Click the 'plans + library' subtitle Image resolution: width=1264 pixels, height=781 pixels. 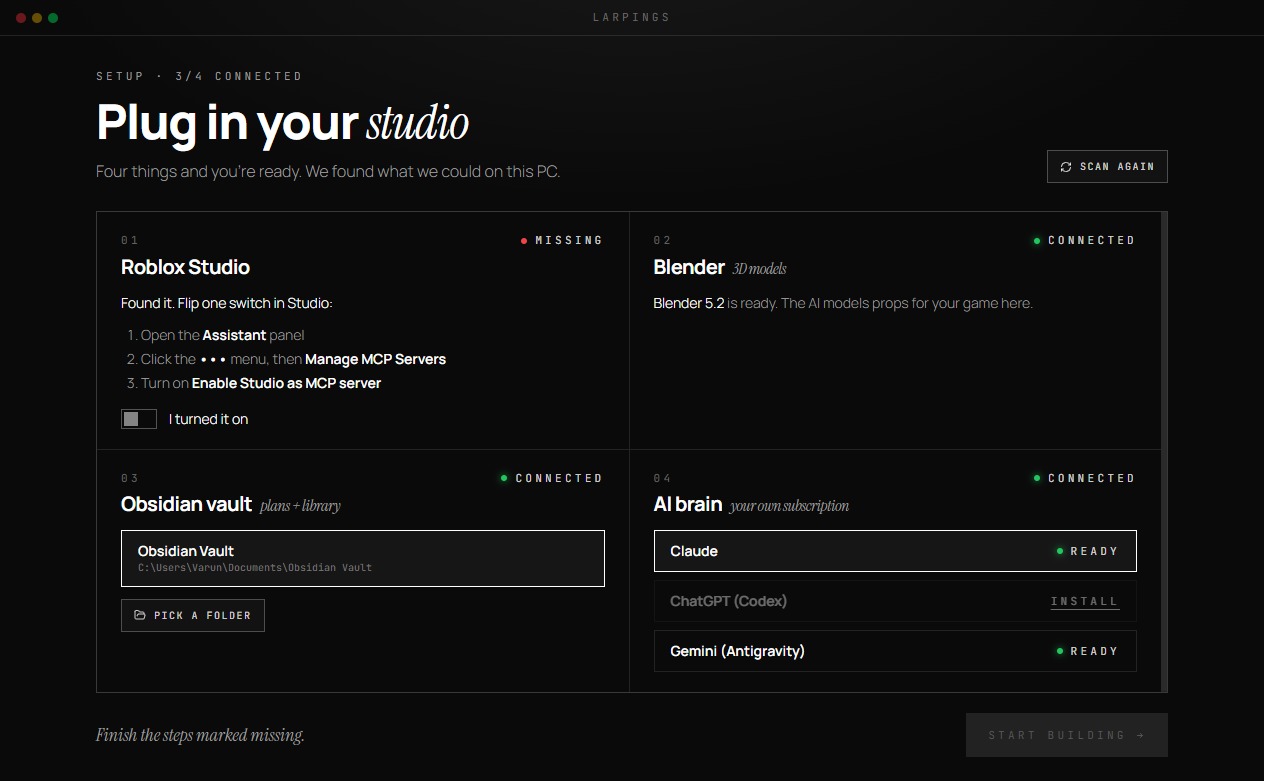tap(300, 506)
